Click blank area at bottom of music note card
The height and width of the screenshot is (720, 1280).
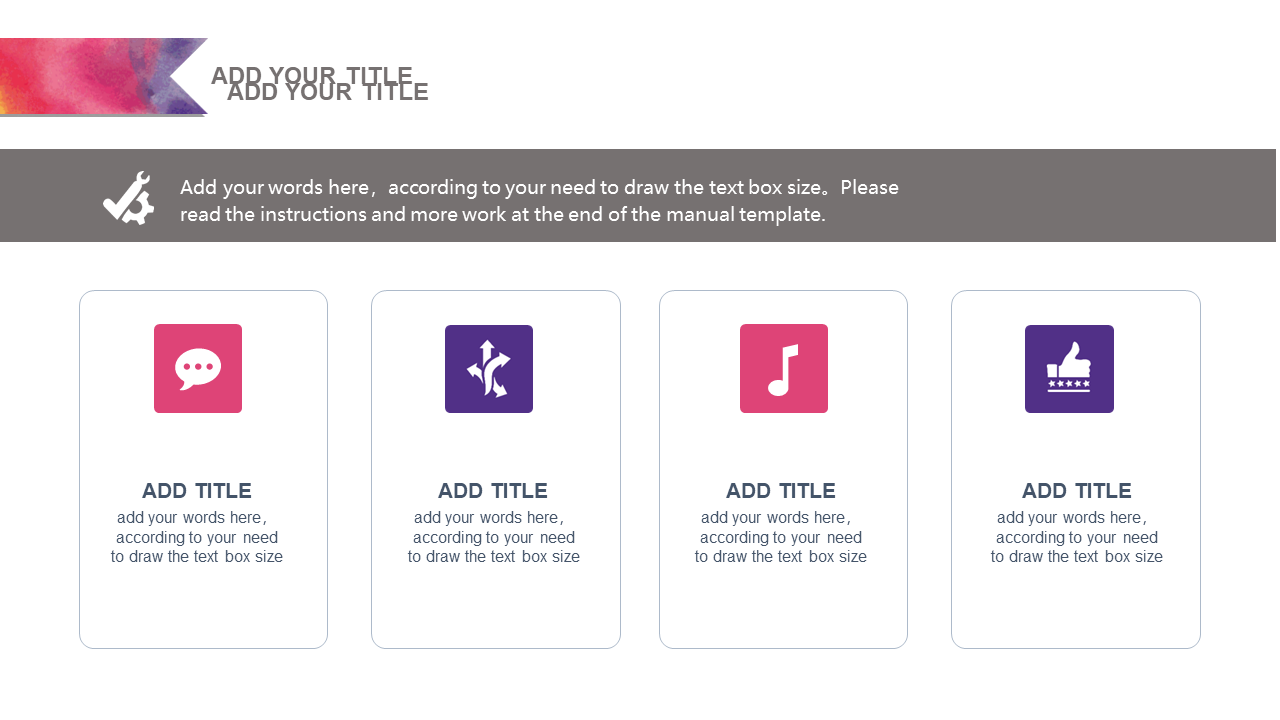[783, 610]
